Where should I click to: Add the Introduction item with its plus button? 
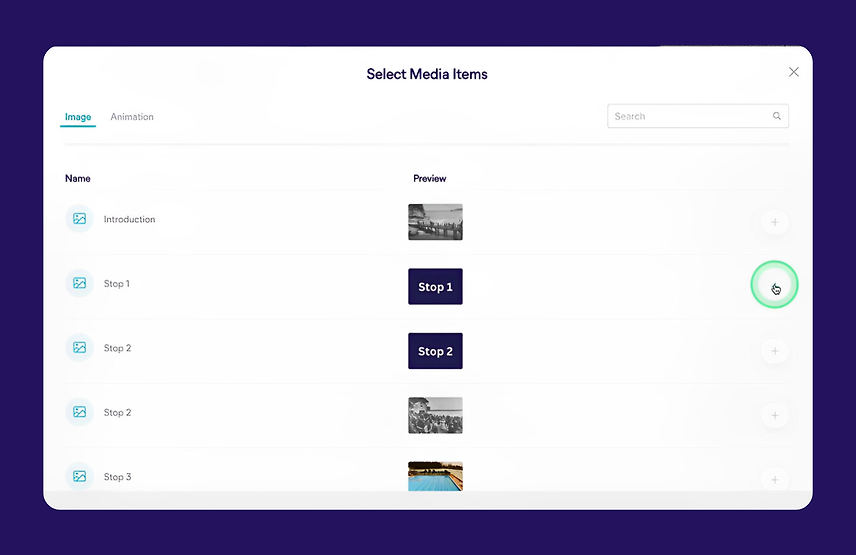(774, 222)
